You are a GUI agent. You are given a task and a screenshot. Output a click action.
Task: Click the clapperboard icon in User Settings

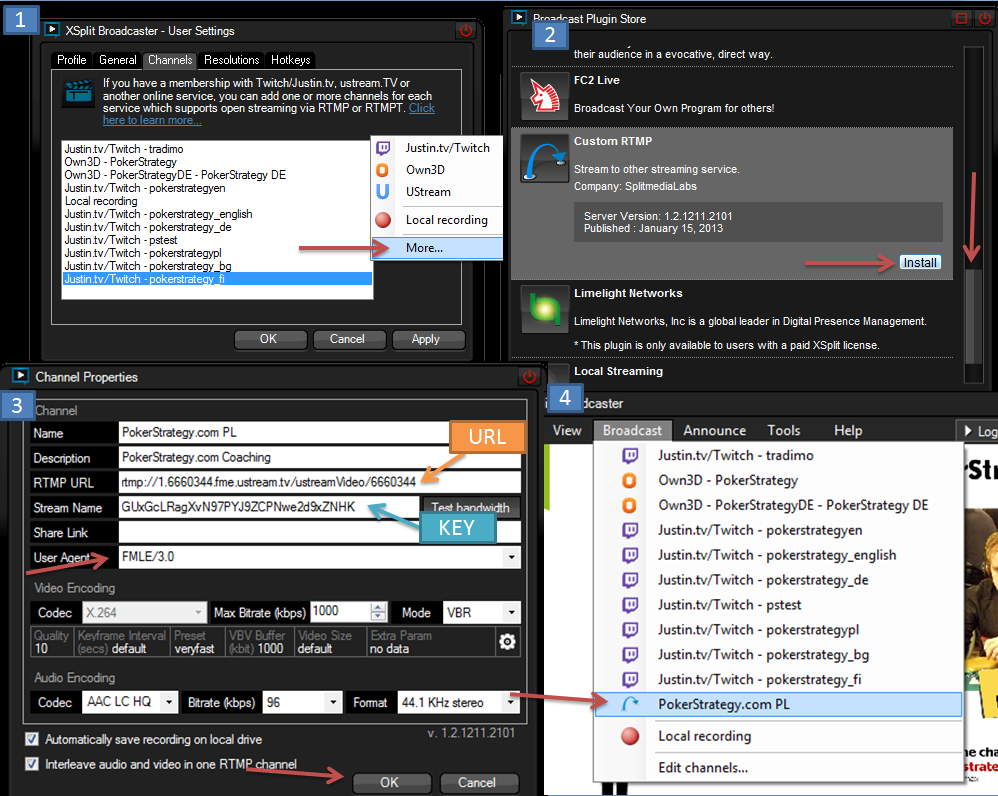coord(79,92)
